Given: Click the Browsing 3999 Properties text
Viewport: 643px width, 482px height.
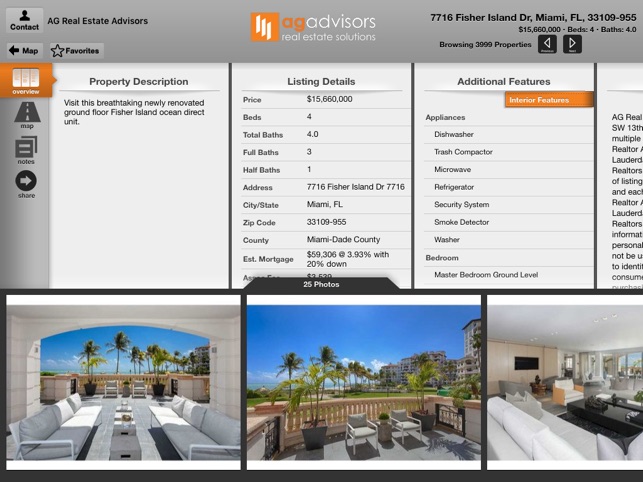Looking at the screenshot, I should click(485, 44).
